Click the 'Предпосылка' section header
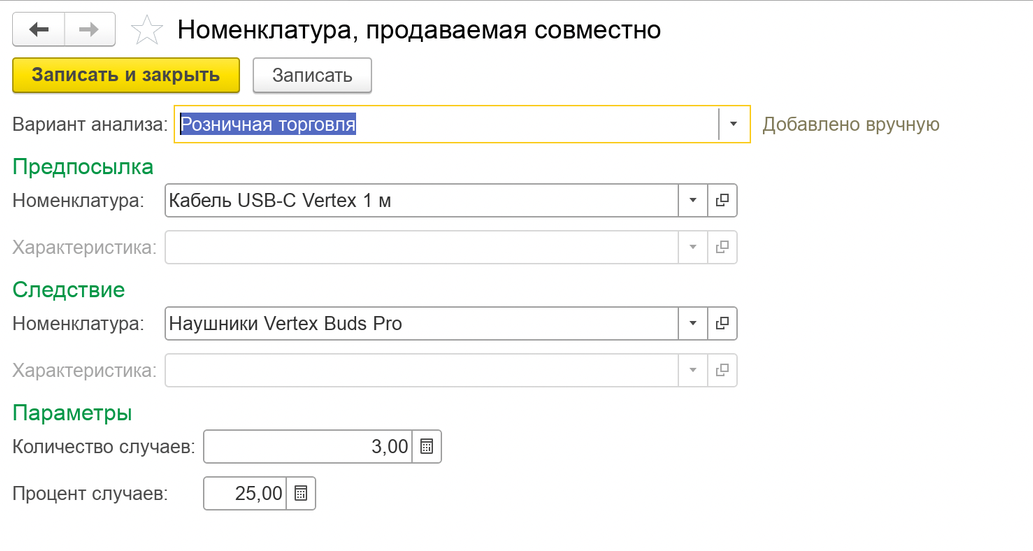Viewport: 1033px width, 551px height. [x=83, y=167]
